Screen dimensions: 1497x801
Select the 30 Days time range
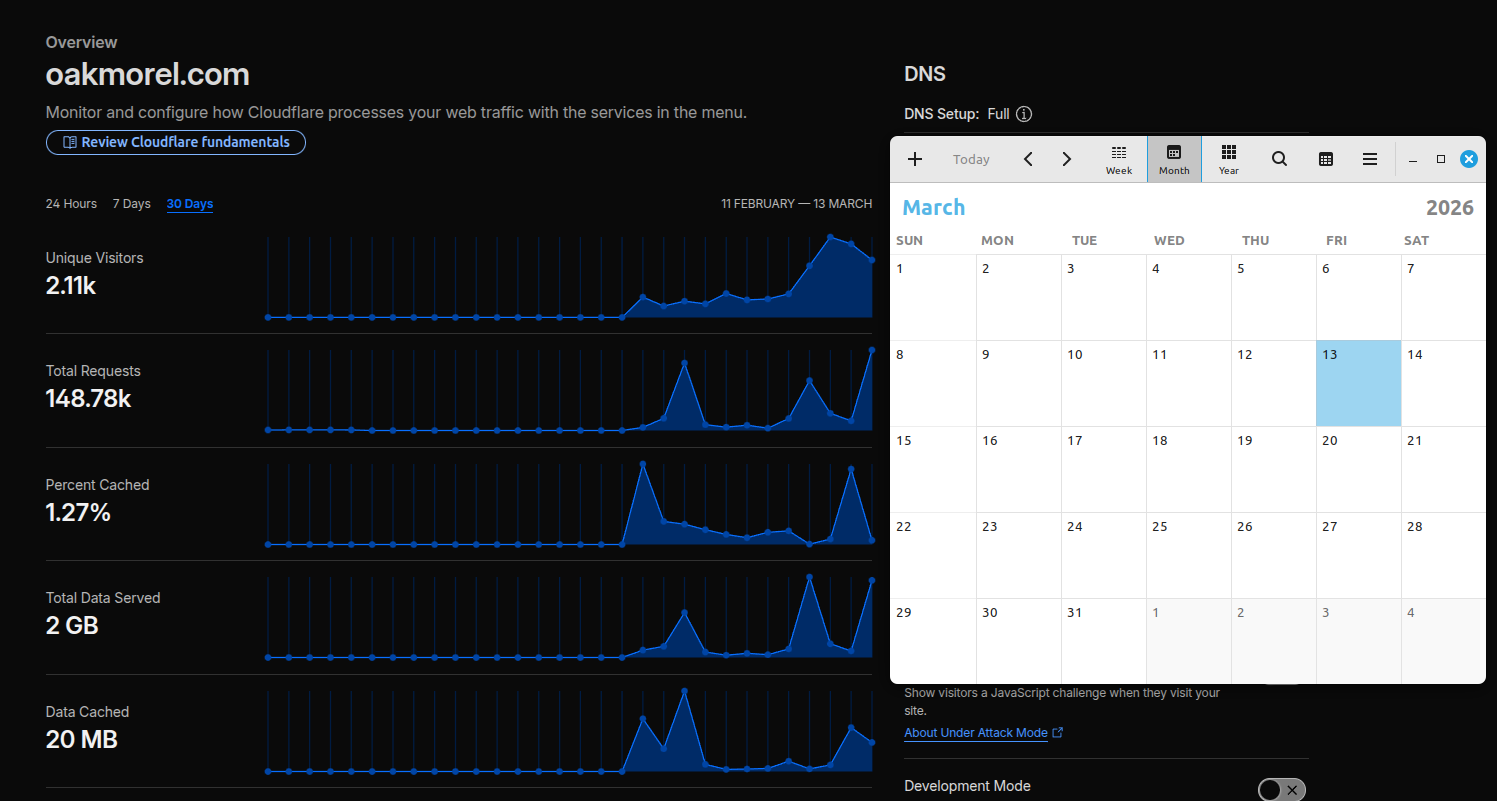pos(190,204)
